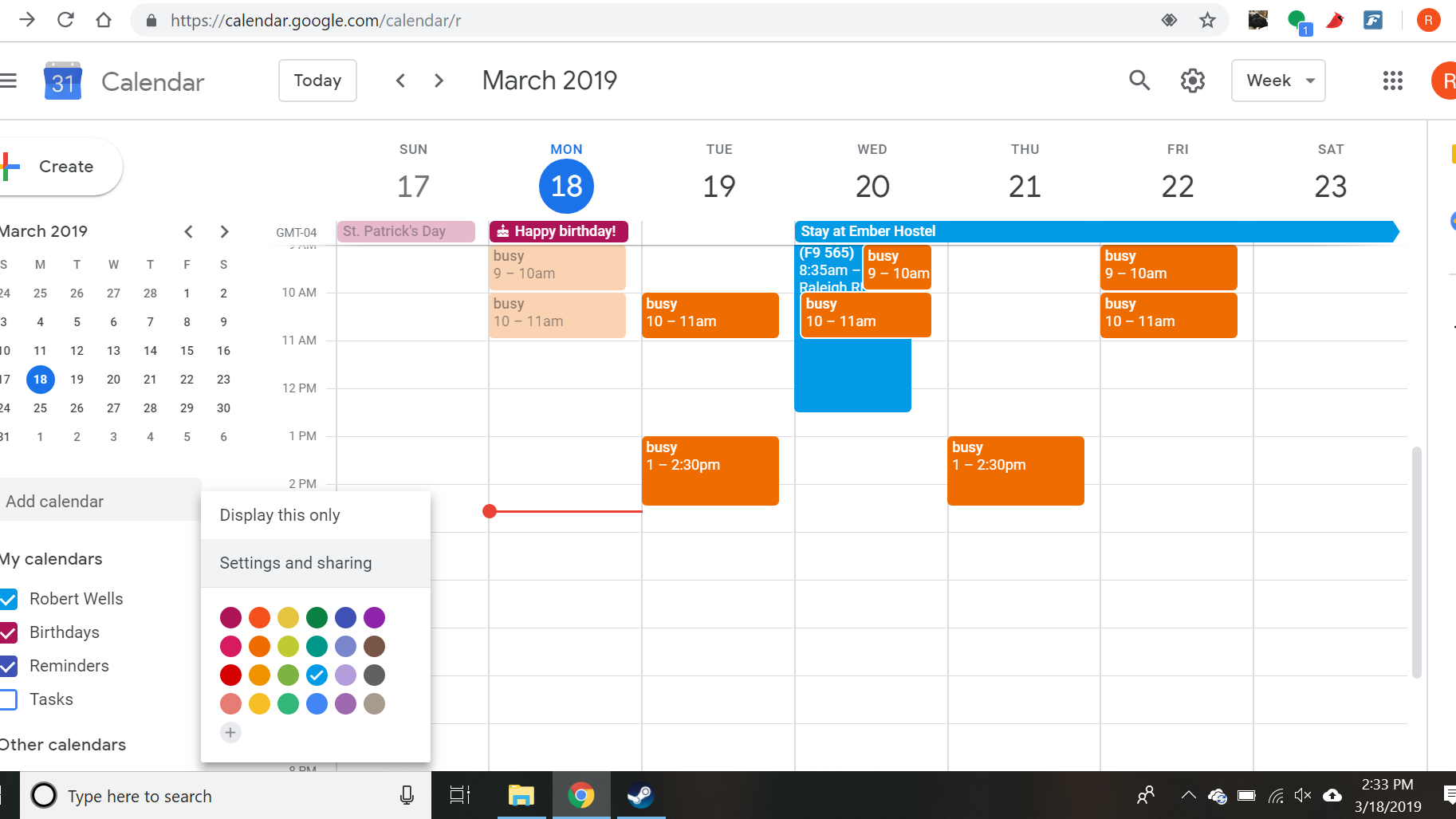Screen dimensions: 1456x819
Task: Open Thursday busy 1 – 2:30pm event
Action: click(x=1015, y=471)
